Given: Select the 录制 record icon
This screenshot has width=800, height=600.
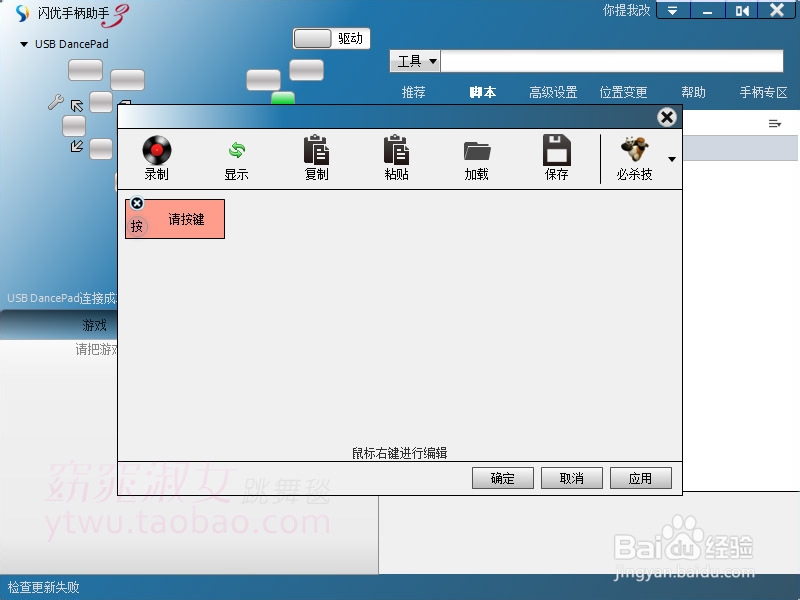Looking at the screenshot, I should (157, 157).
